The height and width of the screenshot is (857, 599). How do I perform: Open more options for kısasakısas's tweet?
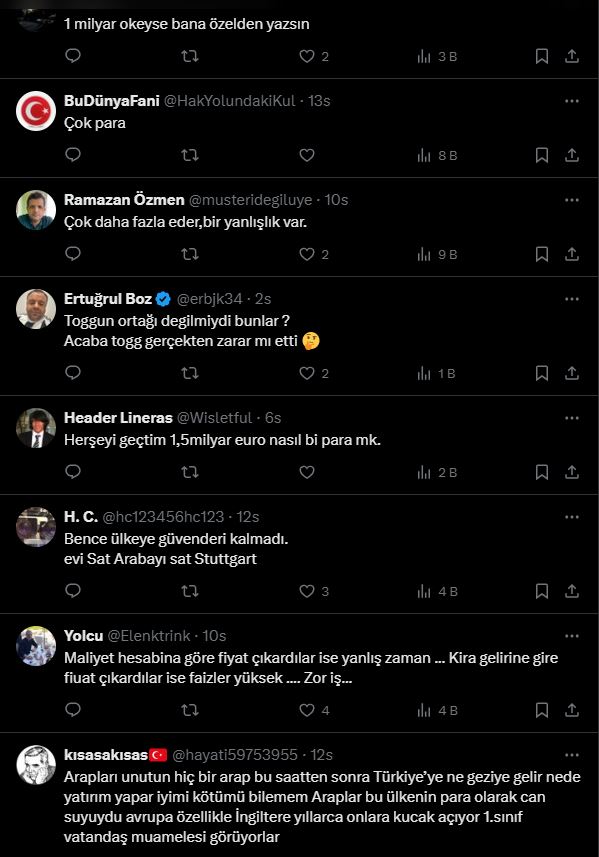tap(572, 755)
